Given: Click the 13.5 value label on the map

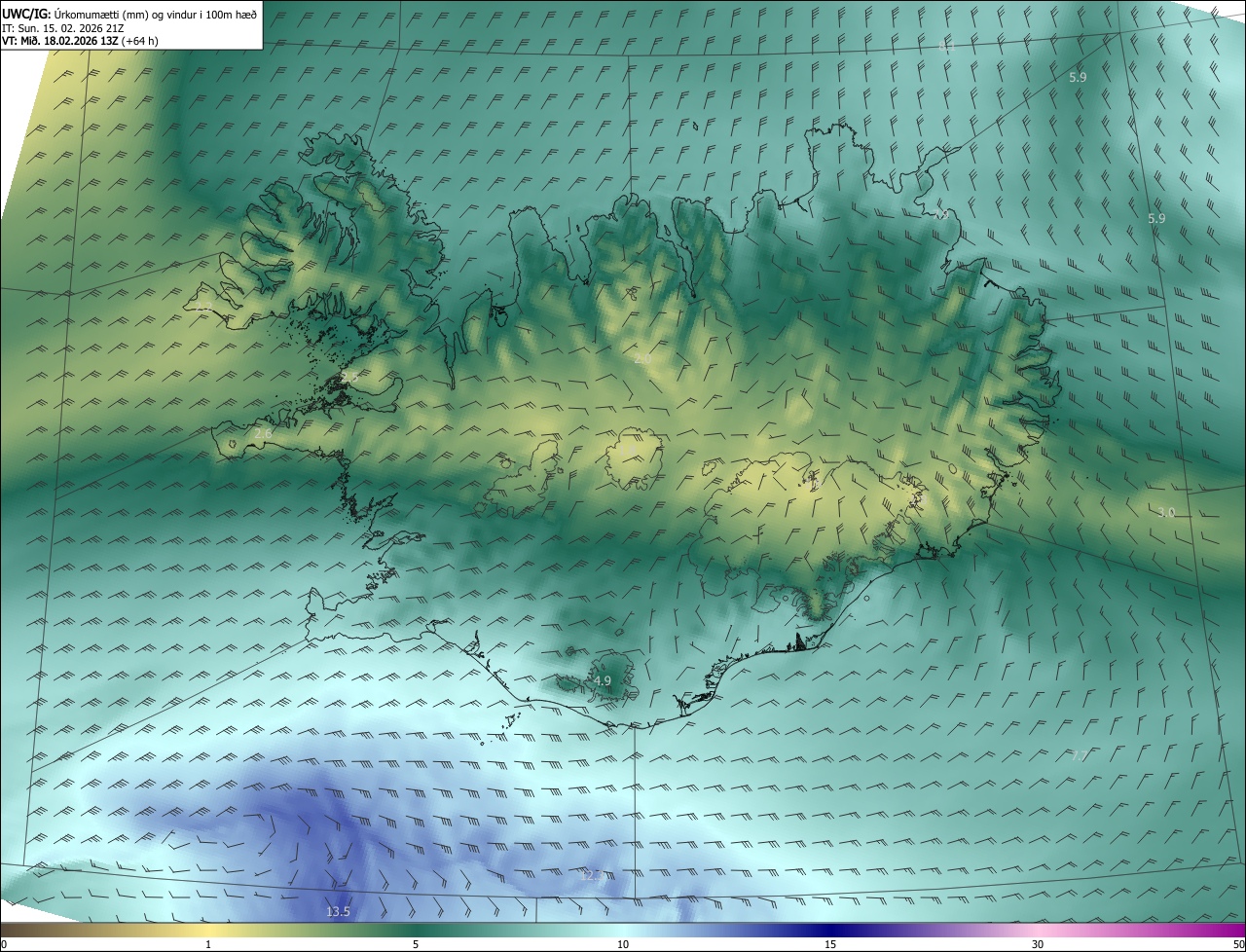Looking at the screenshot, I should 338,912.
